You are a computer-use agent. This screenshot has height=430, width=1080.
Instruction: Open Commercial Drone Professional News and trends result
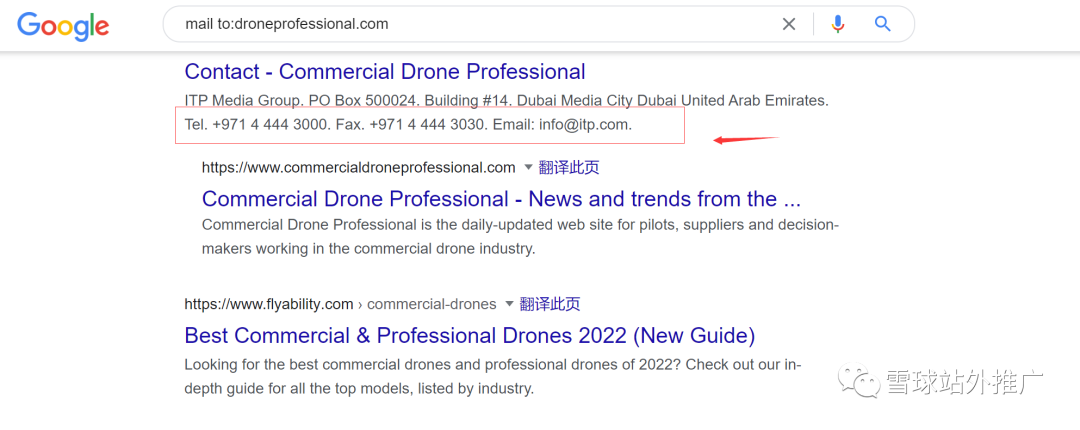[x=501, y=198]
